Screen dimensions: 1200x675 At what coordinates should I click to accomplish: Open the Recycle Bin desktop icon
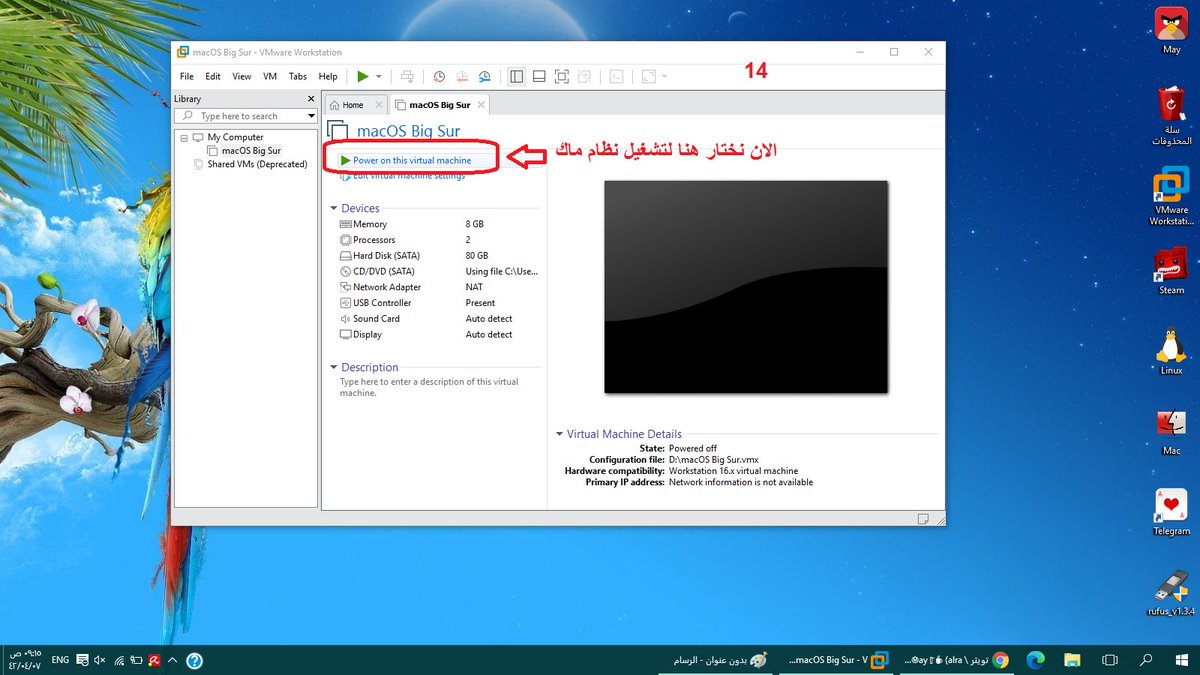click(x=1171, y=116)
